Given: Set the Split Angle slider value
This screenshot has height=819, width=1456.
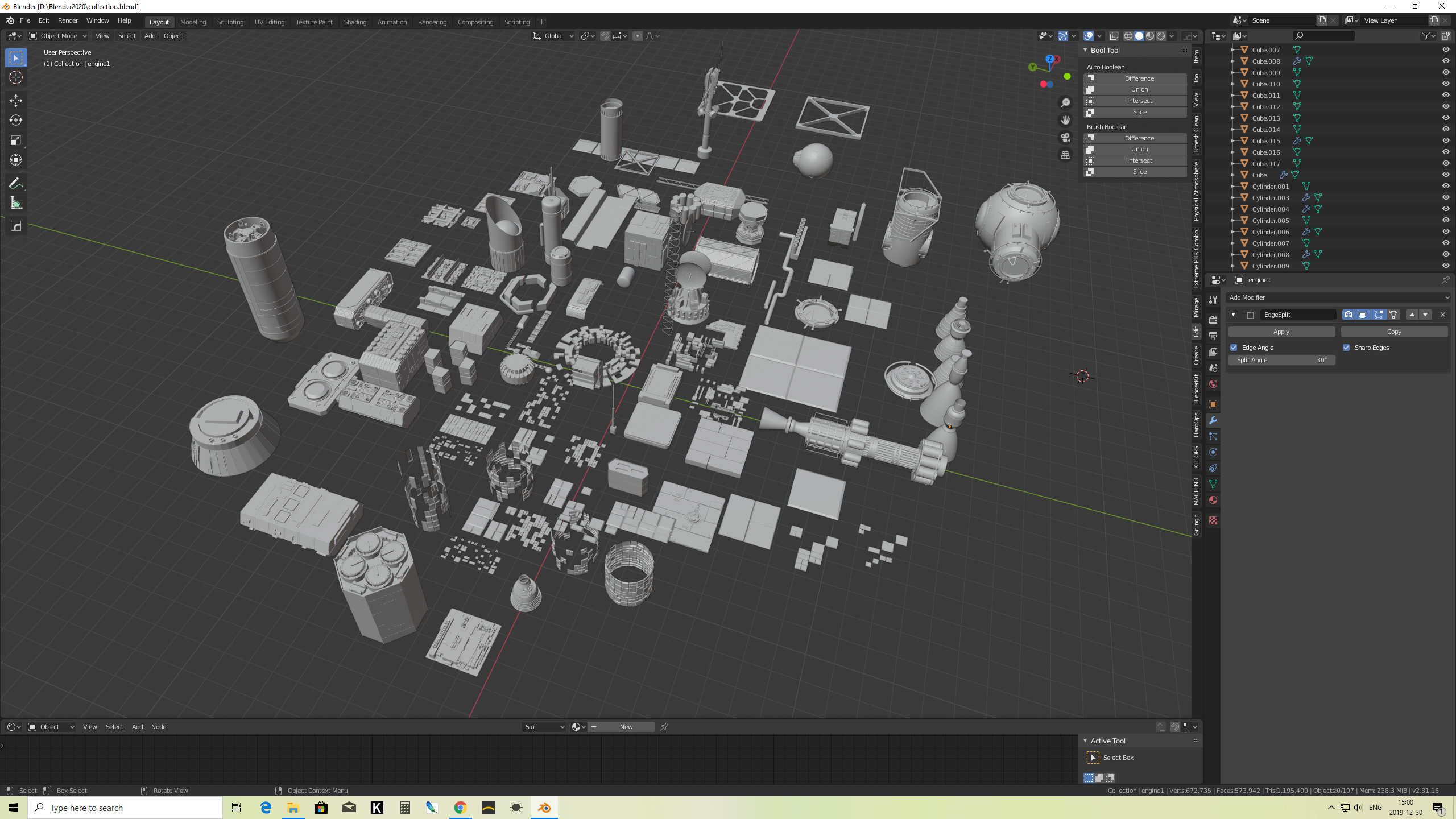Looking at the screenshot, I should click(1281, 359).
